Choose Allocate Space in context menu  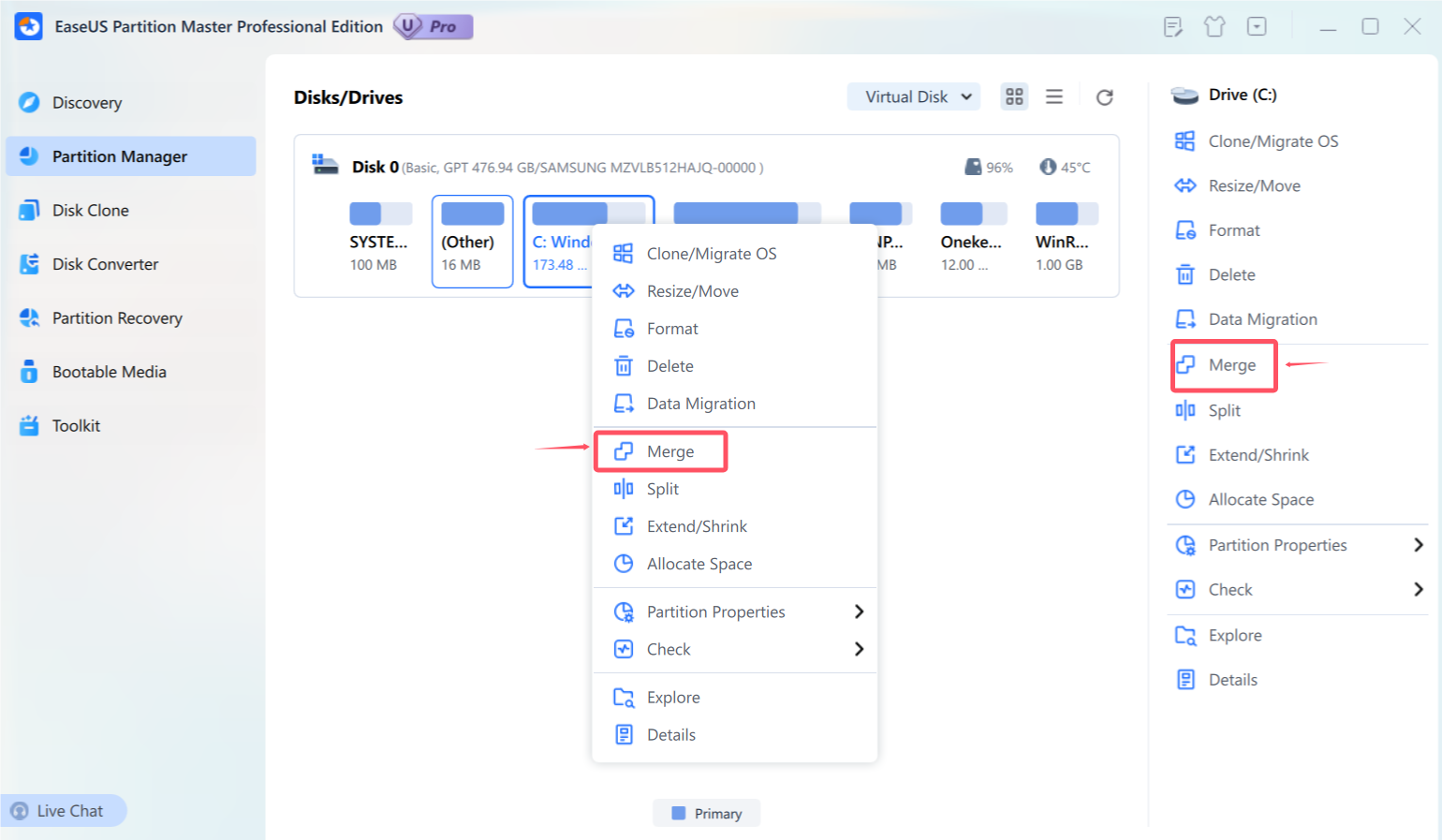click(735, 564)
